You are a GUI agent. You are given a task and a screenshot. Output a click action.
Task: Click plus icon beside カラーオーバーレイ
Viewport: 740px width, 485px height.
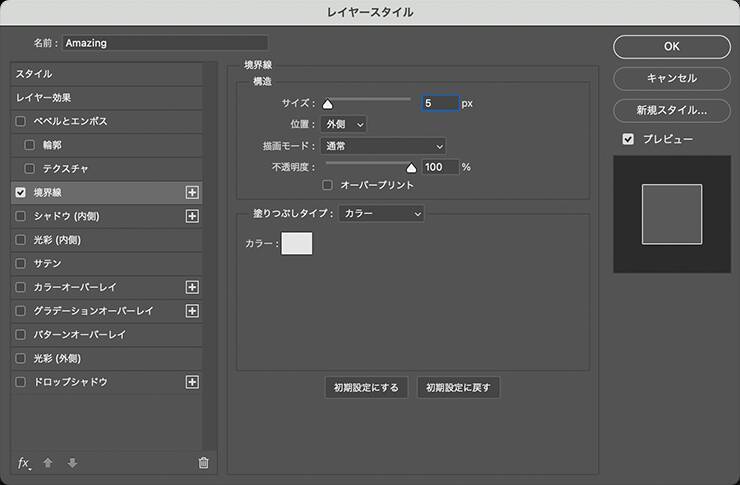pos(193,287)
